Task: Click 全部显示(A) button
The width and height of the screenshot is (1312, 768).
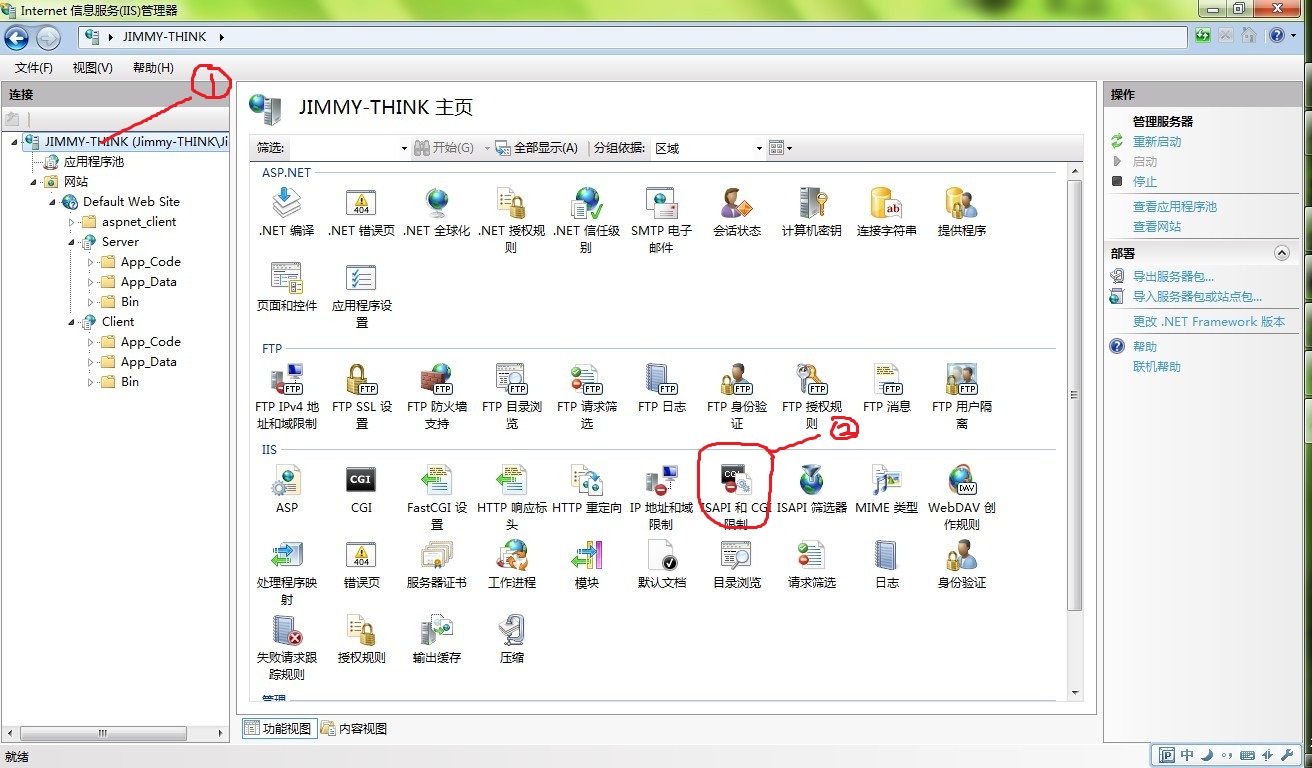Action: (x=537, y=148)
